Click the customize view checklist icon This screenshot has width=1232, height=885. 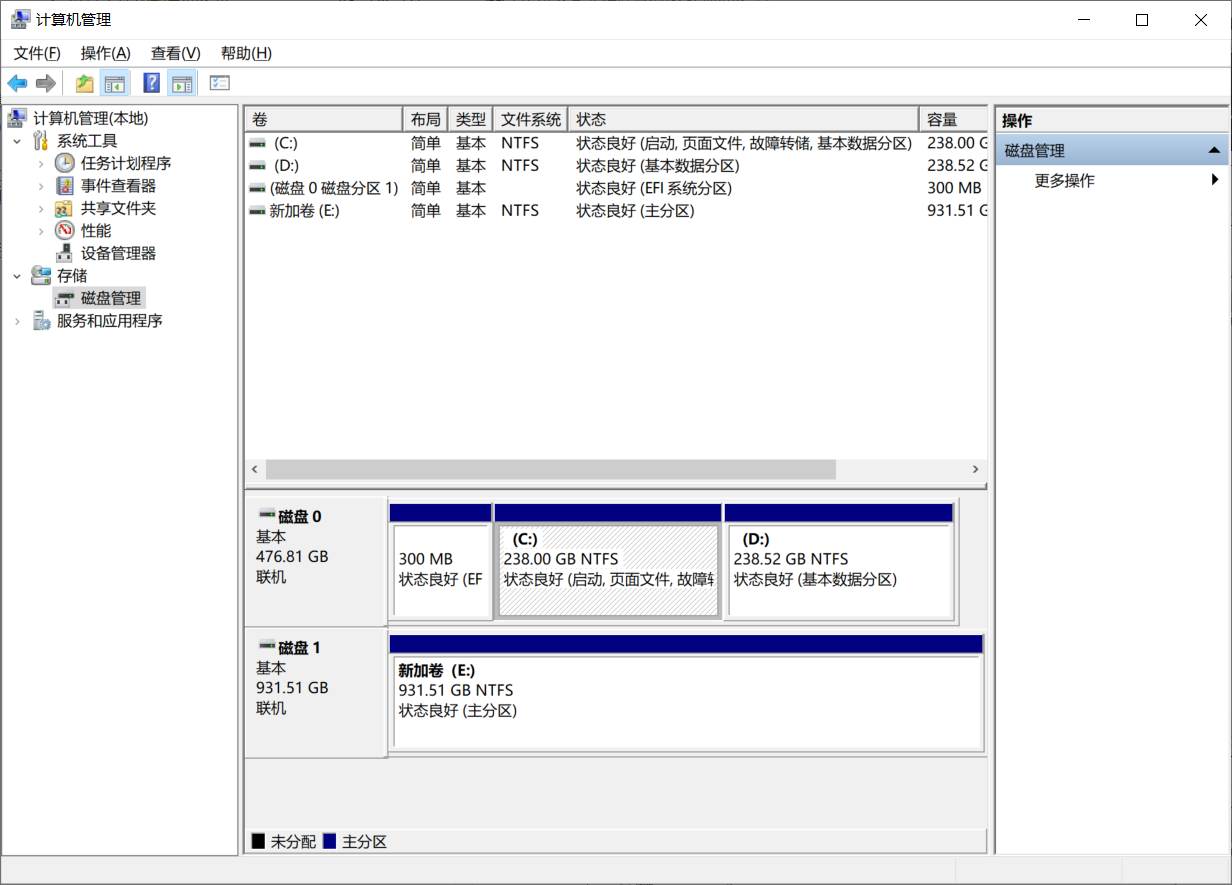click(x=219, y=83)
